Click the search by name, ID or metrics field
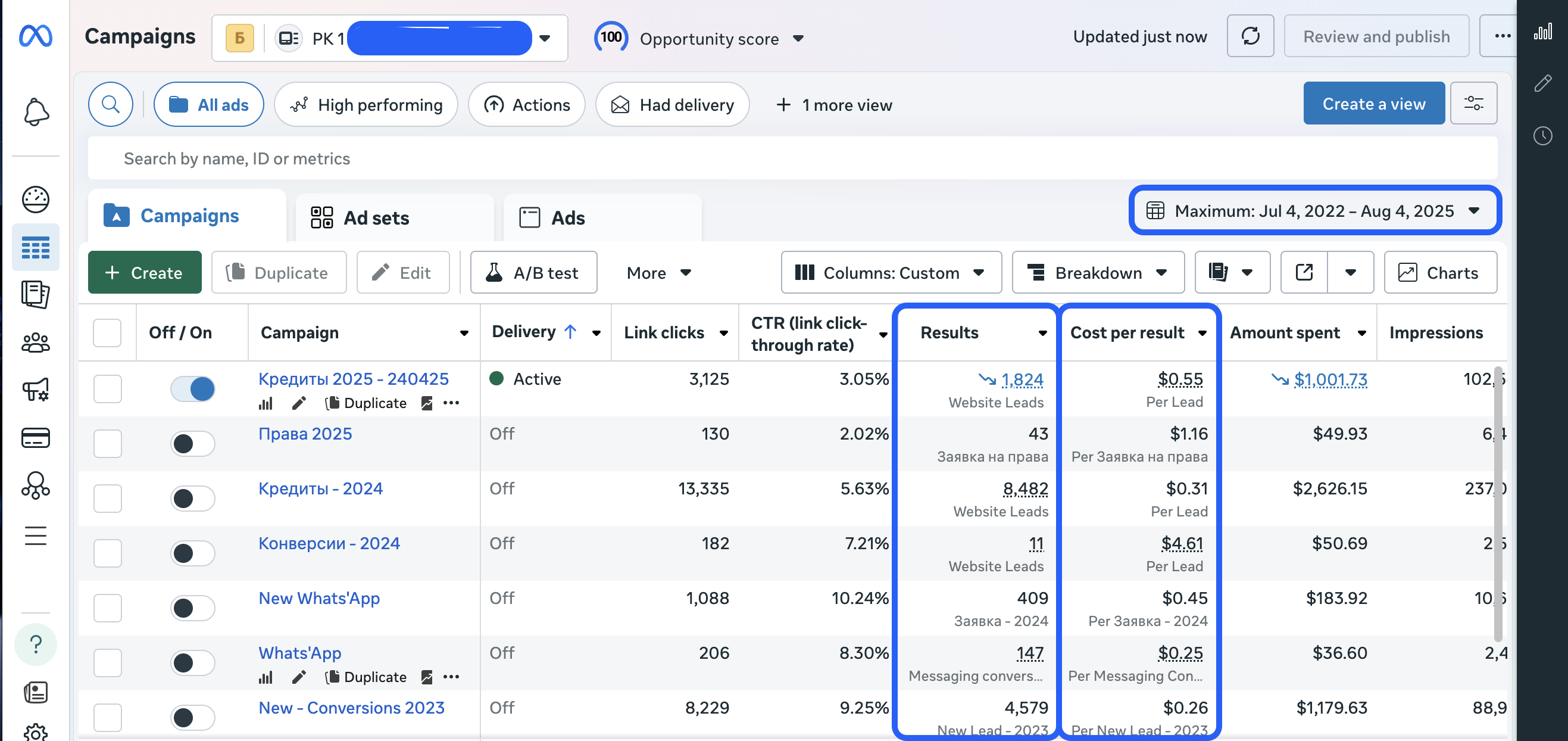The image size is (1568, 741). click(x=791, y=158)
